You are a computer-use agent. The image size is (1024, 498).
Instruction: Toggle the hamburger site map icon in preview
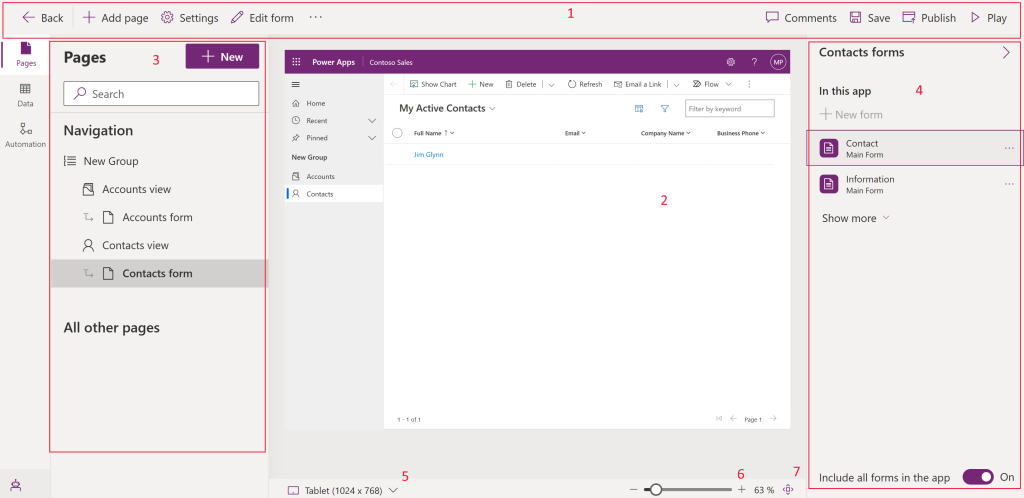(295, 84)
